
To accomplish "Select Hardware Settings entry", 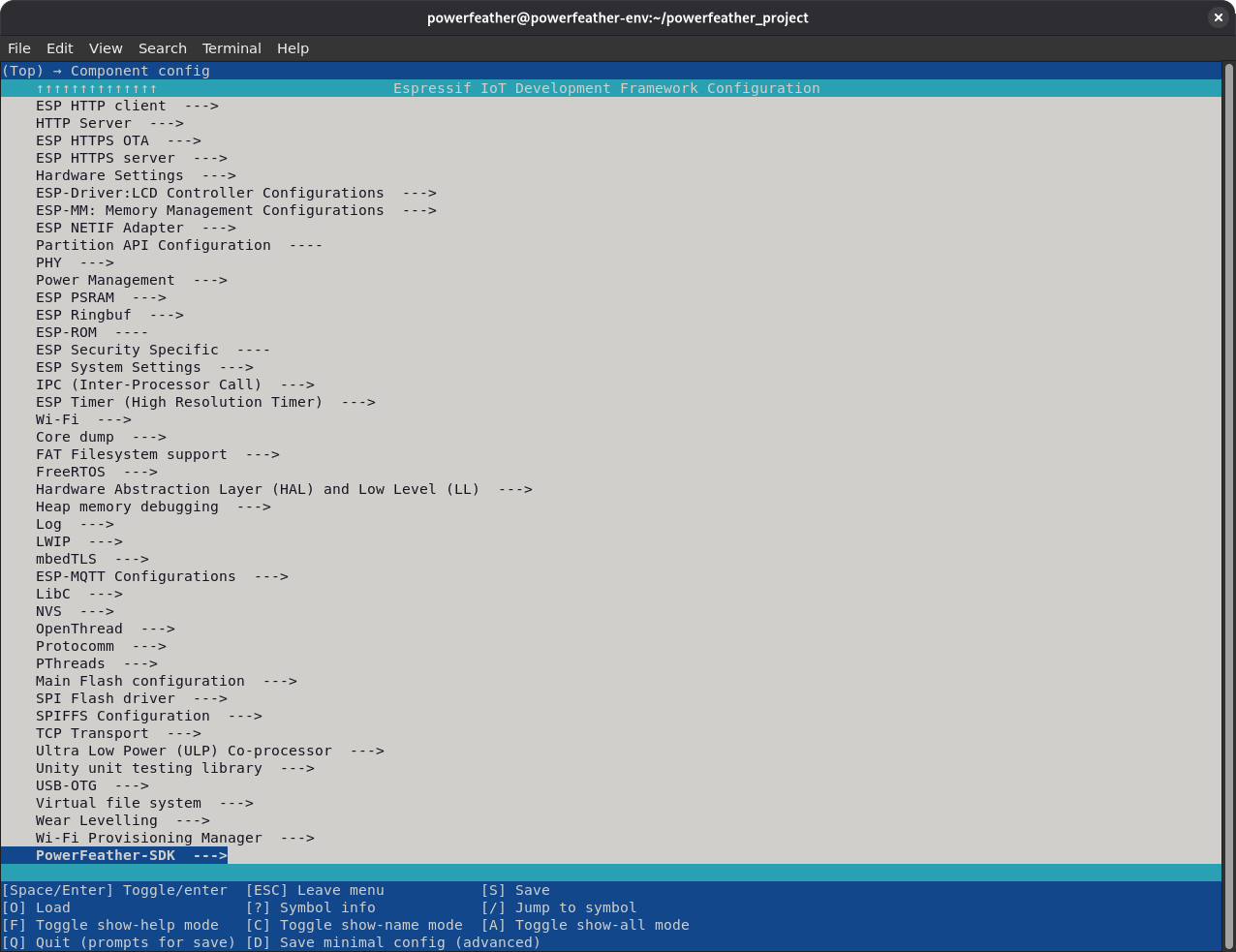I will coord(136,175).
